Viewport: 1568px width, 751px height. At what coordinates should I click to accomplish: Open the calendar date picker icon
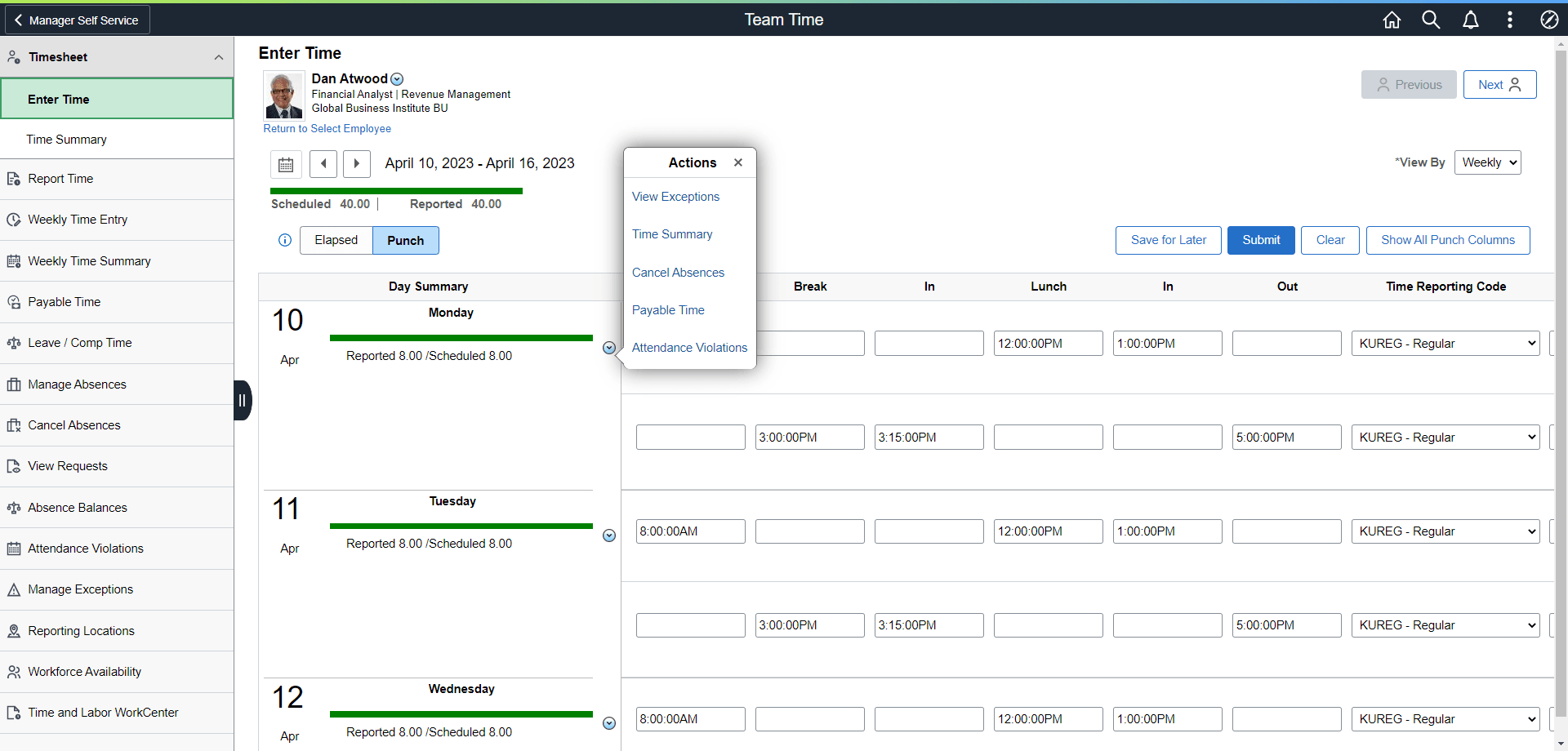[x=286, y=164]
